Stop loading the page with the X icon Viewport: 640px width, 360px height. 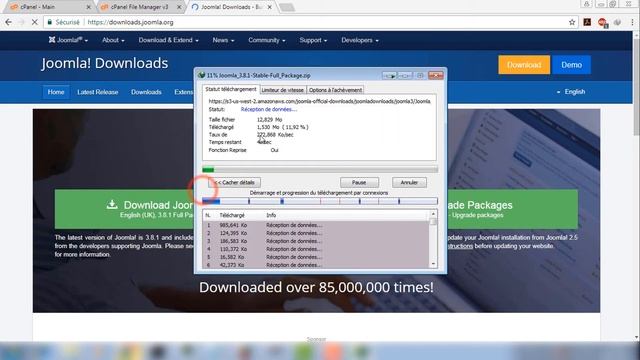click(x=35, y=22)
